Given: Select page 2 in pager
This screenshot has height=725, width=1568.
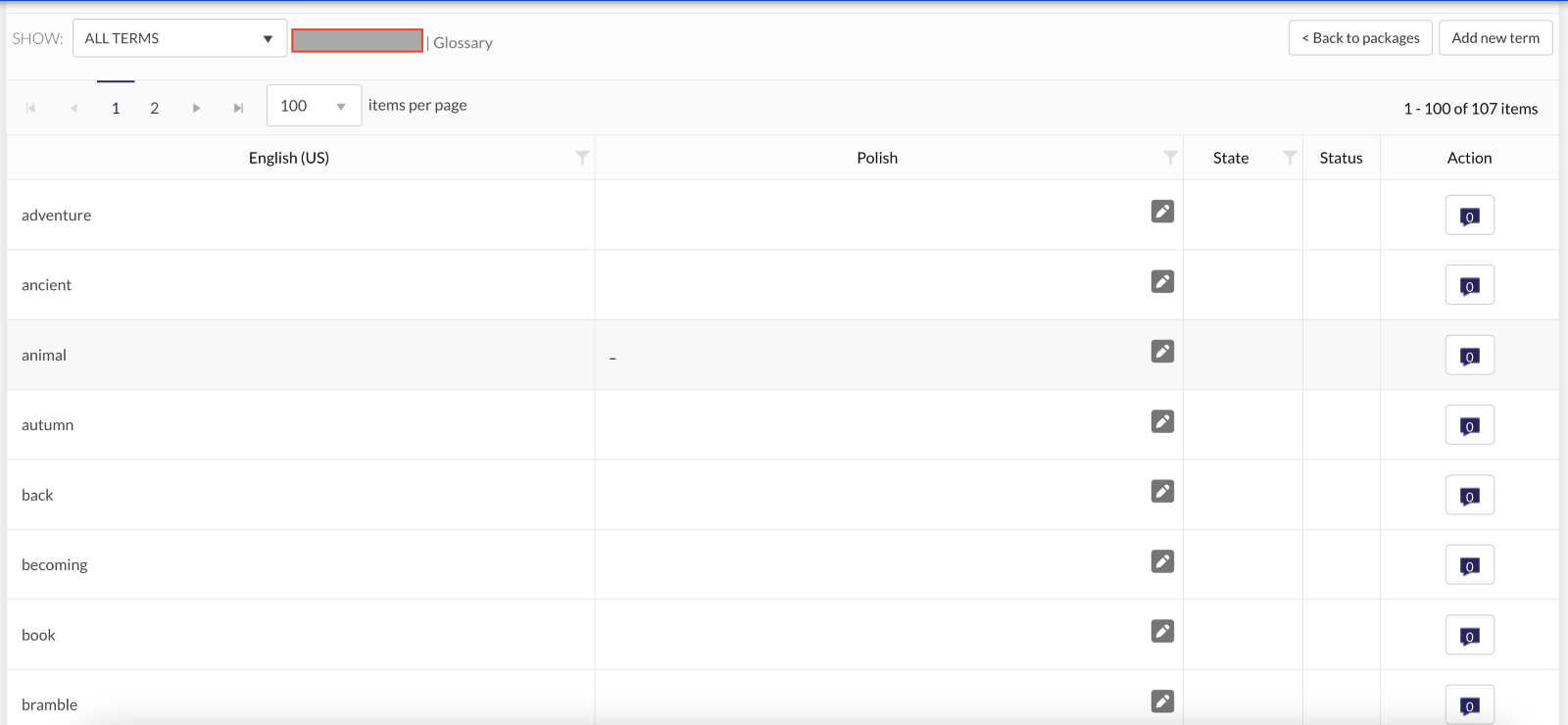Looking at the screenshot, I should point(154,108).
